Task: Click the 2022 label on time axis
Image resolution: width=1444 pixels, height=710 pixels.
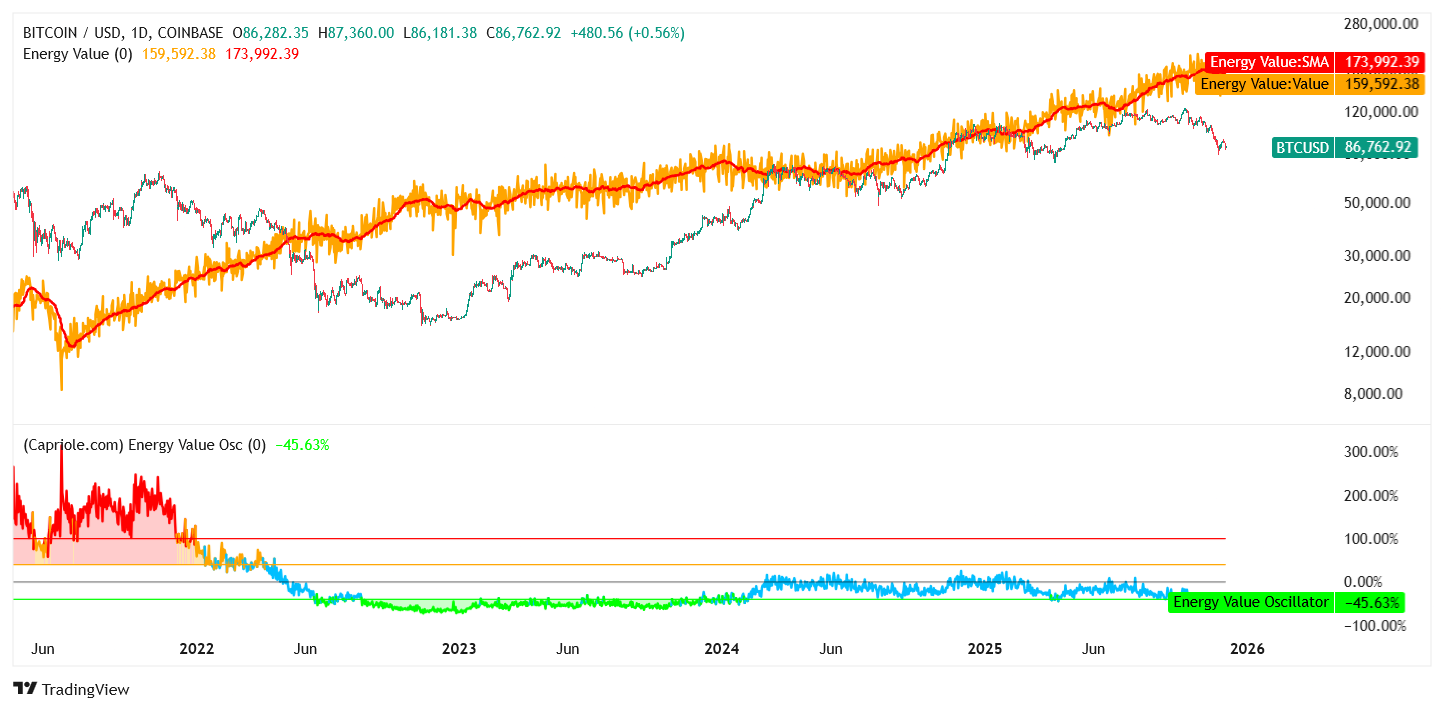Action: (197, 648)
